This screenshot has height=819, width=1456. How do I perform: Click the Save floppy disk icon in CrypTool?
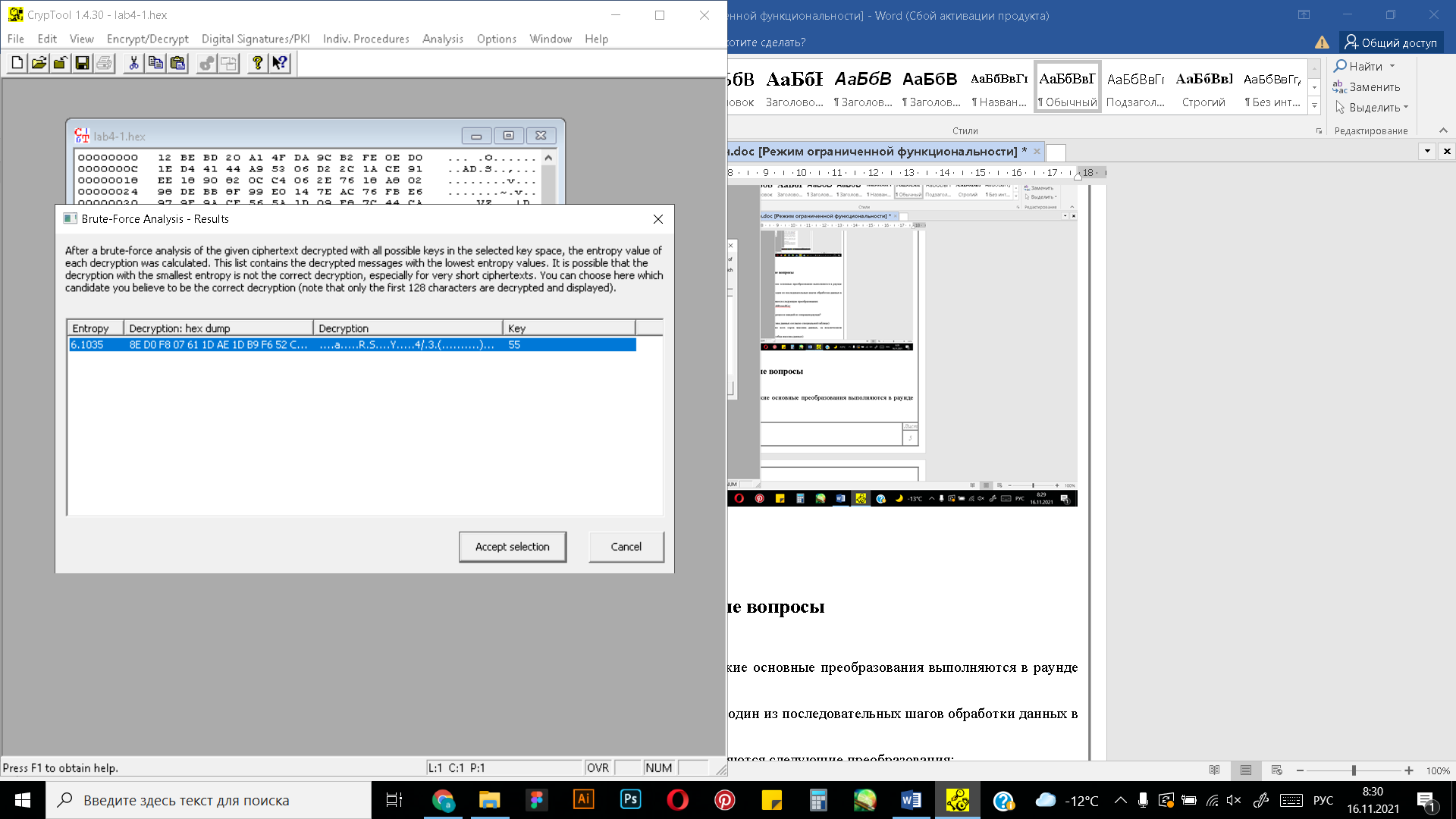pos(82,63)
